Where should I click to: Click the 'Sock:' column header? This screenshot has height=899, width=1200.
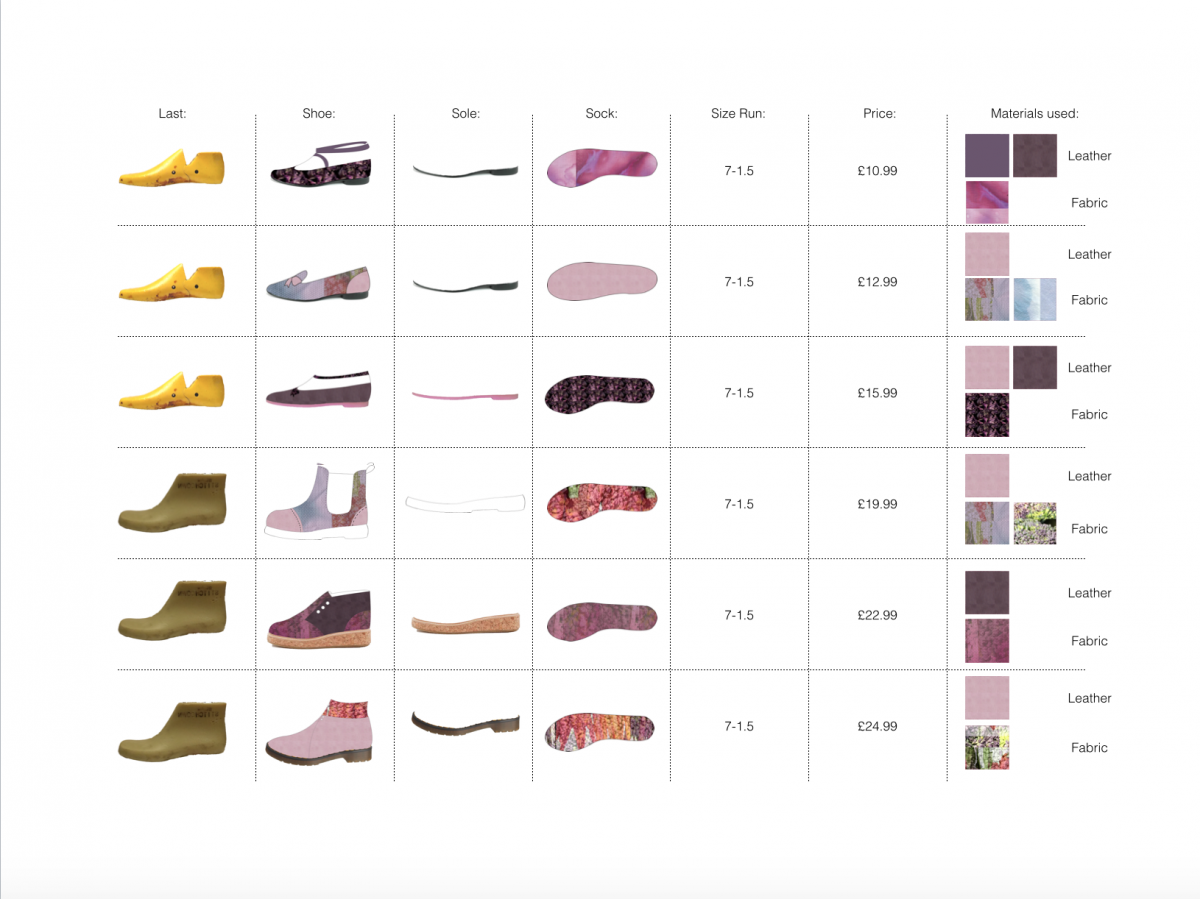click(x=602, y=114)
